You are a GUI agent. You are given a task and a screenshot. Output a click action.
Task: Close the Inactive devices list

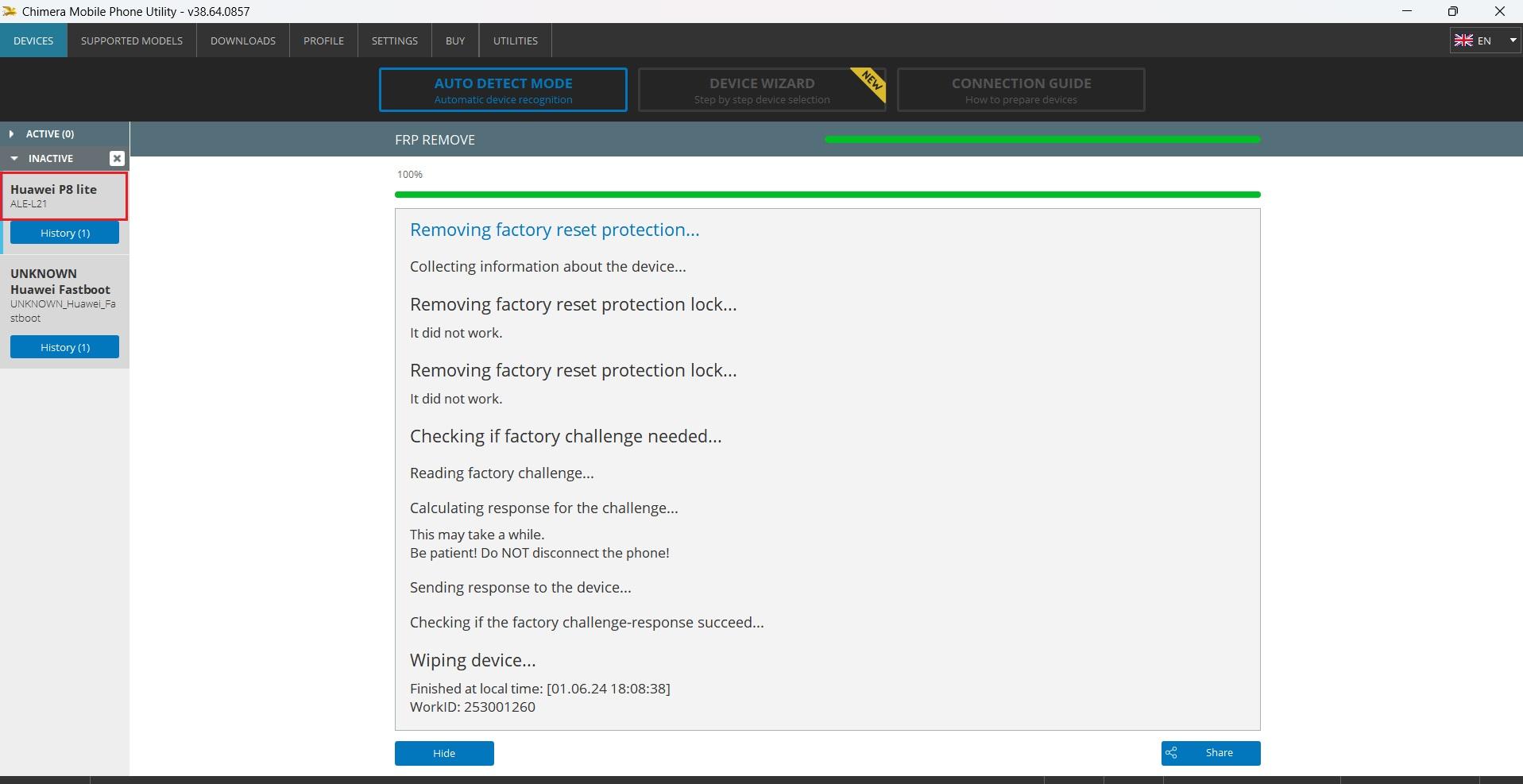pos(117,158)
